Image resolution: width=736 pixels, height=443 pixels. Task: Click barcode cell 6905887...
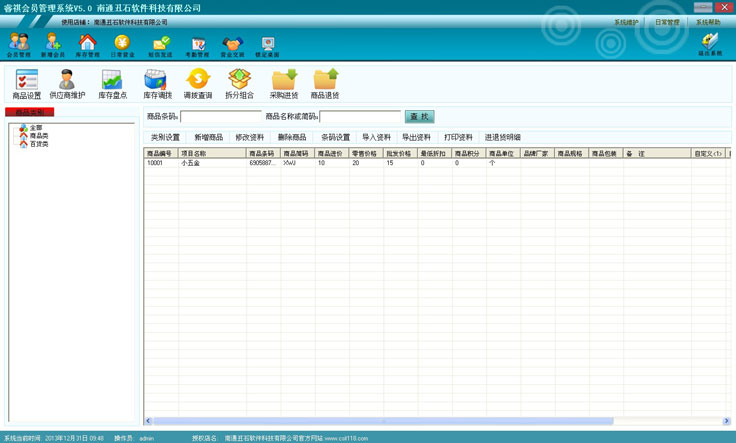(263, 163)
